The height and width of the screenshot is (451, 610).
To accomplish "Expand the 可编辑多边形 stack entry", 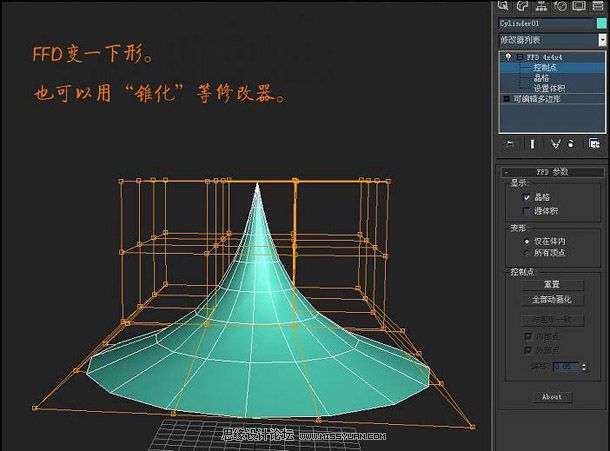I will 507,99.
